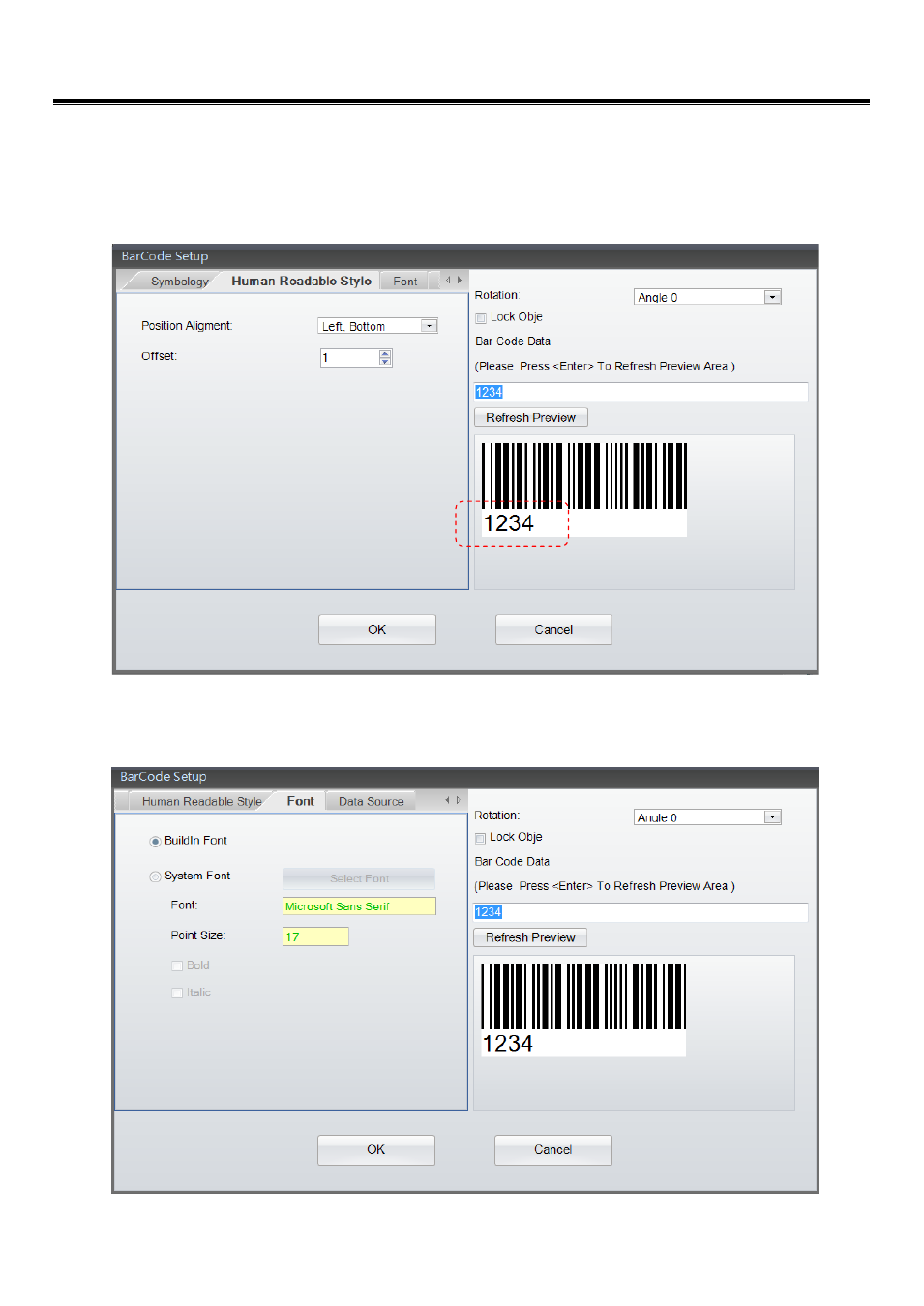Image resolution: width=924 pixels, height=1306 pixels.
Task: Click the Offset number input field
Action: (x=349, y=358)
